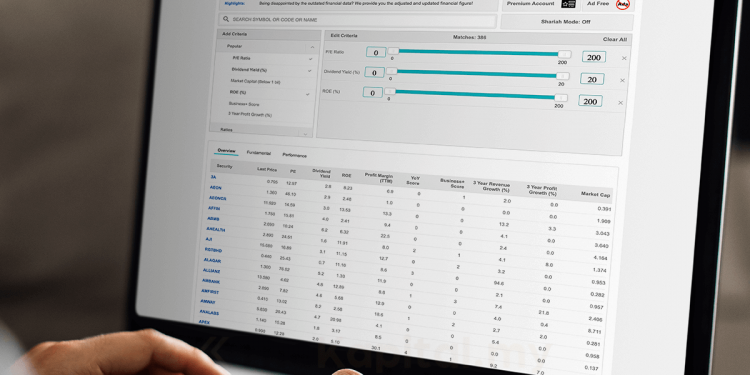
Task: Sort by Business+ Score column header
Action: [452, 183]
